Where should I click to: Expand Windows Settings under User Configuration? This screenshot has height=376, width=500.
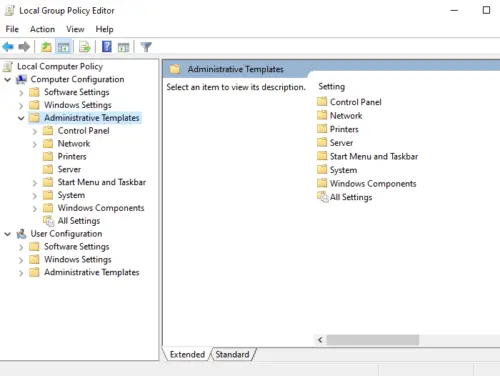point(21,260)
